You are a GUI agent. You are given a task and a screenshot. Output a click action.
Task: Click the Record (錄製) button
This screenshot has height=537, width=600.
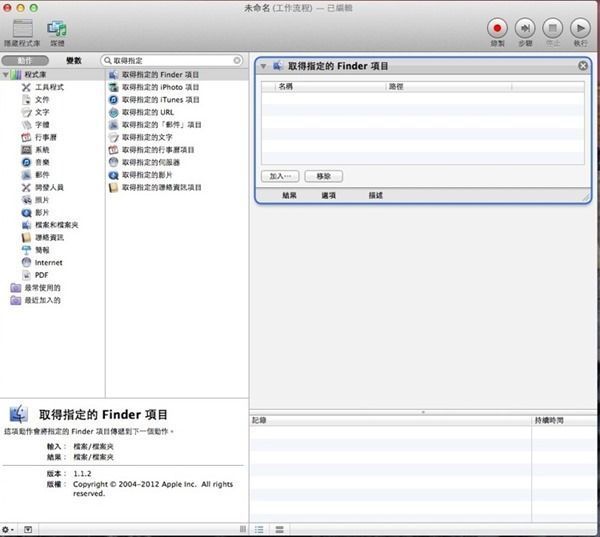(x=497, y=29)
